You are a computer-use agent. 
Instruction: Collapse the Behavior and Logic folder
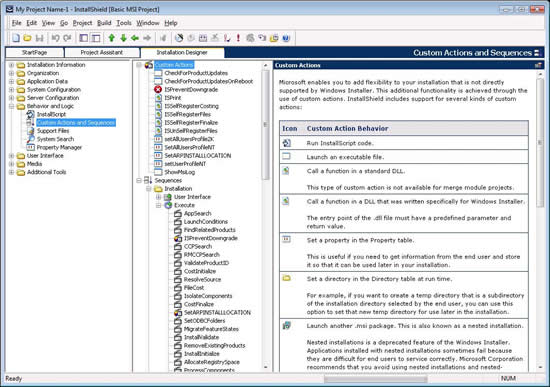point(11,106)
